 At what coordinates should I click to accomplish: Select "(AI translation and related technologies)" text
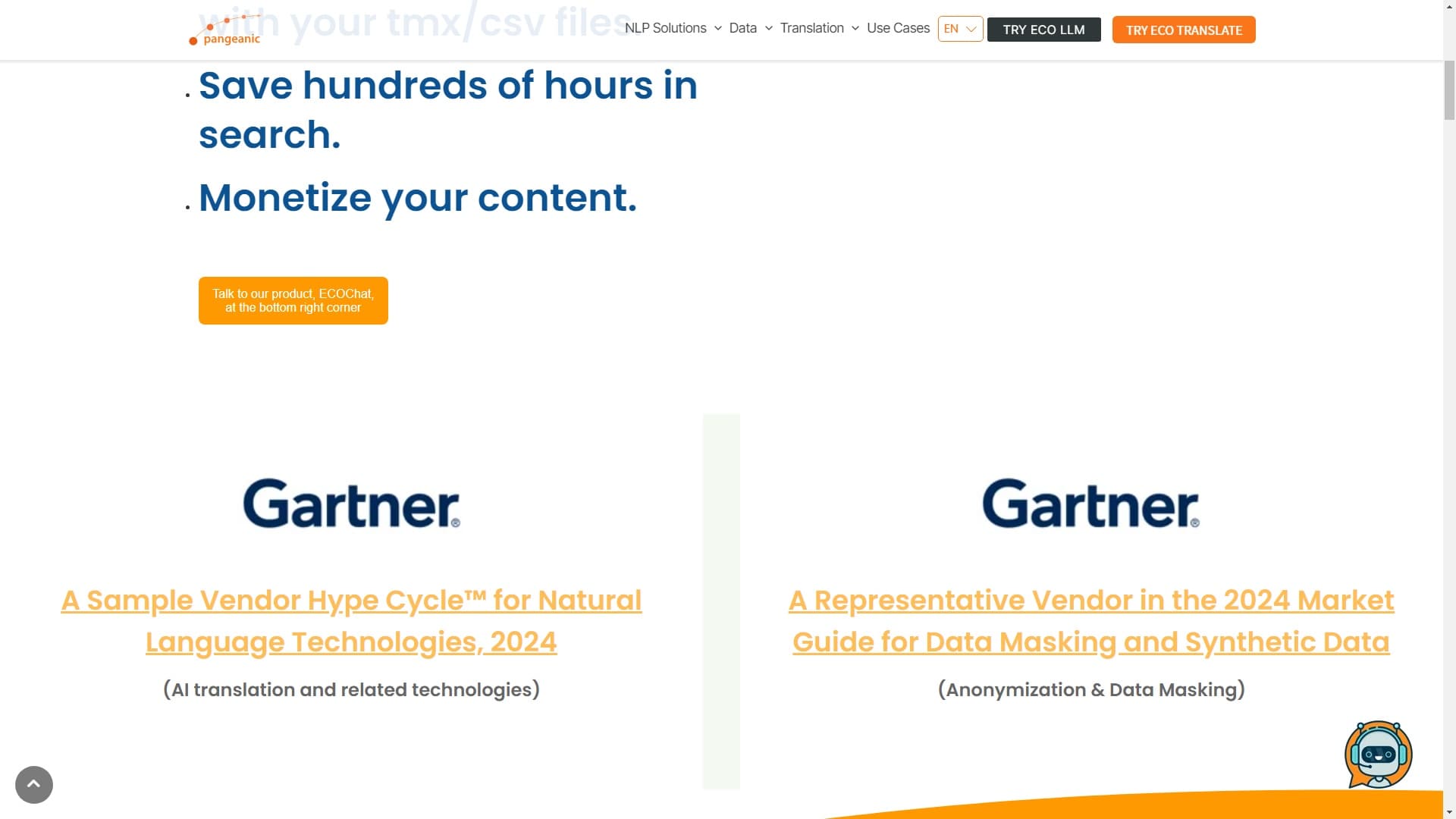351,689
